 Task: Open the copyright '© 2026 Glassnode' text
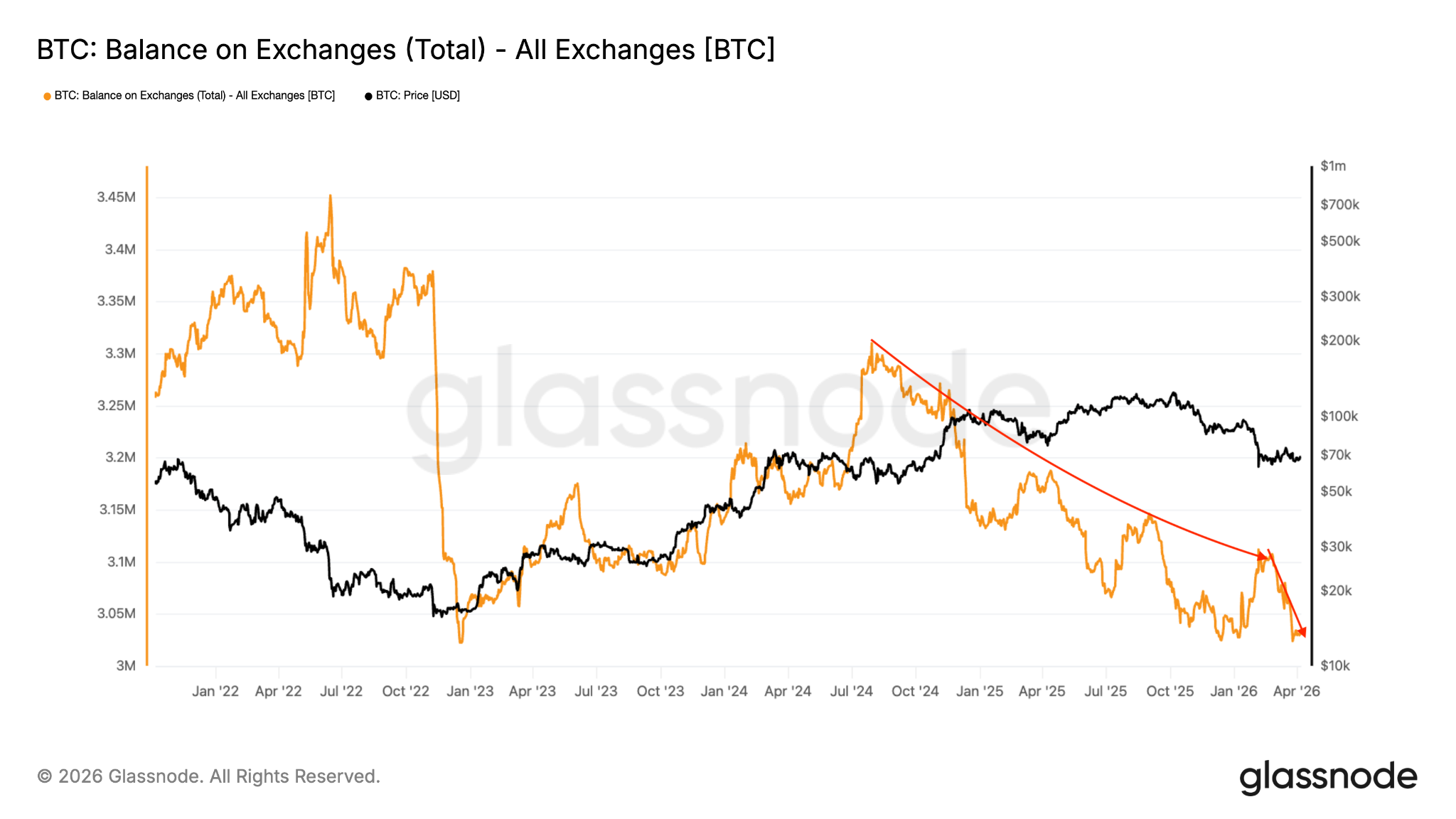click(x=208, y=776)
